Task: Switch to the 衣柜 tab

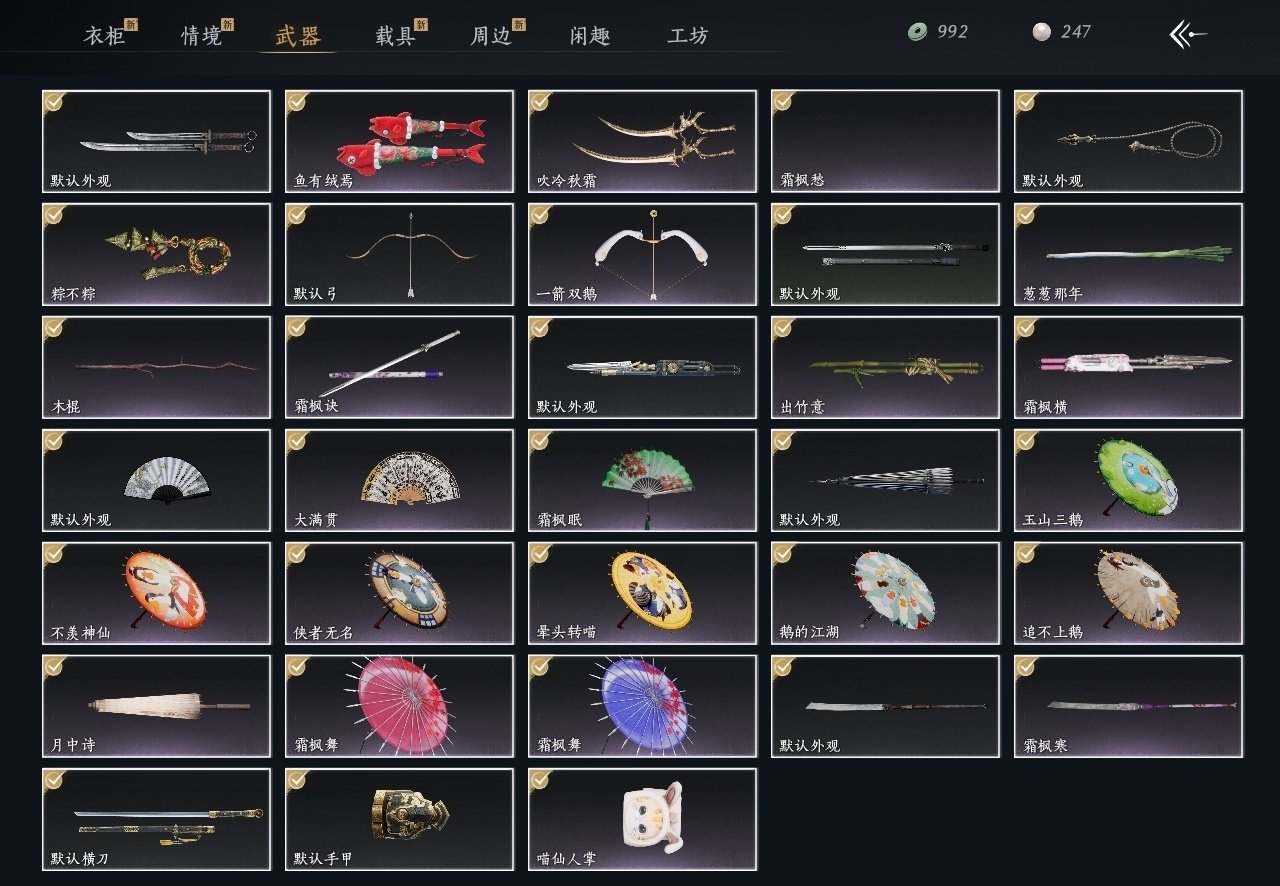Action: point(104,36)
